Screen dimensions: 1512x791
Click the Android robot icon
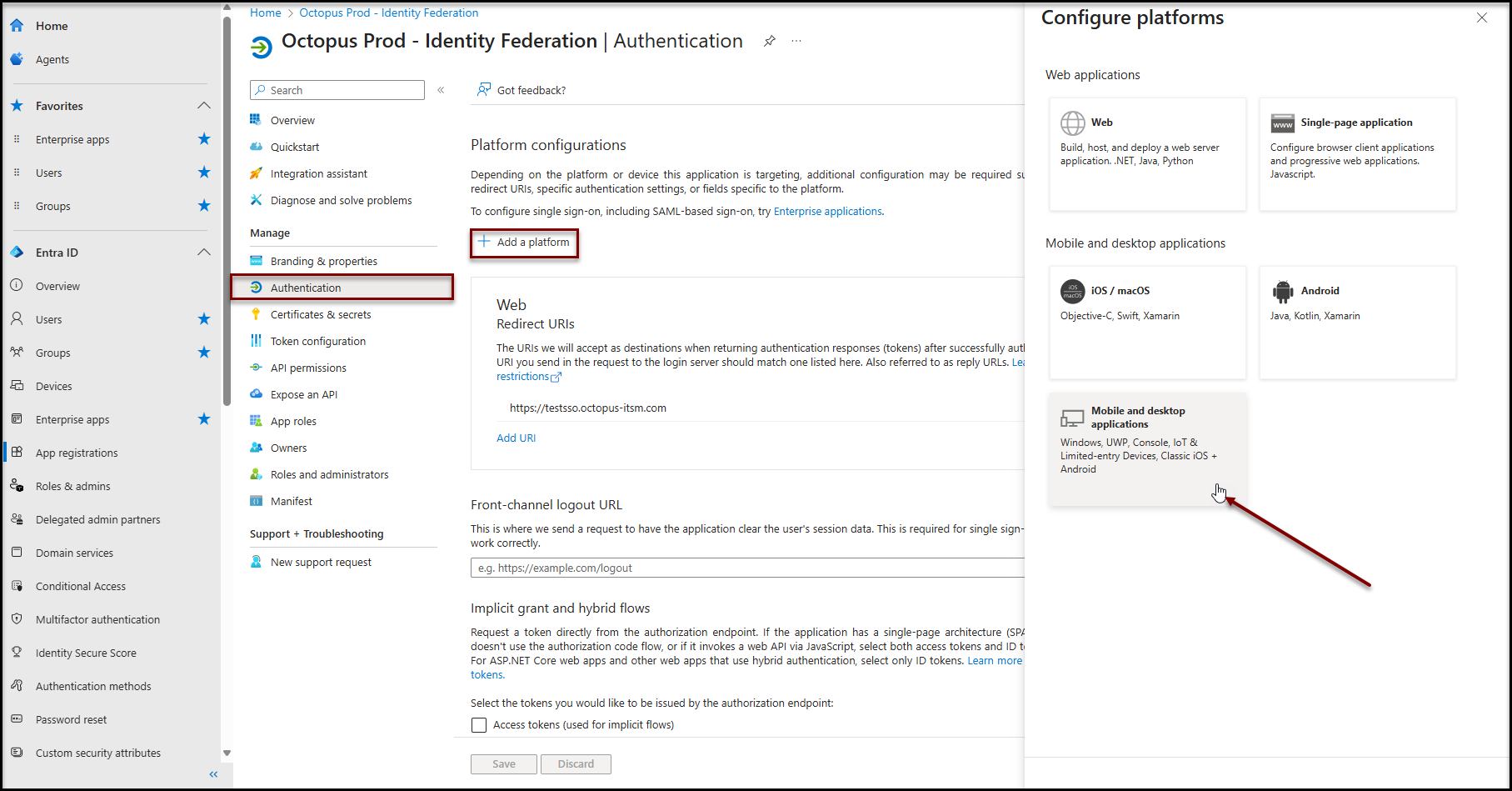tap(1282, 291)
